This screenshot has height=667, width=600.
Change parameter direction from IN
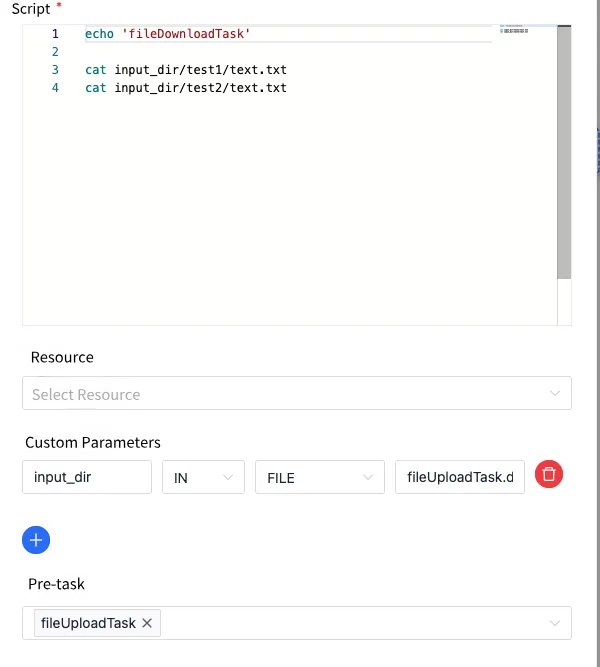203,477
